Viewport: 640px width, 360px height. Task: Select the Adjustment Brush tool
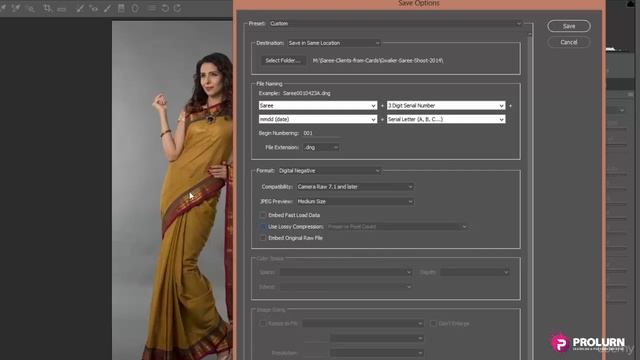(x=108, y=8)
